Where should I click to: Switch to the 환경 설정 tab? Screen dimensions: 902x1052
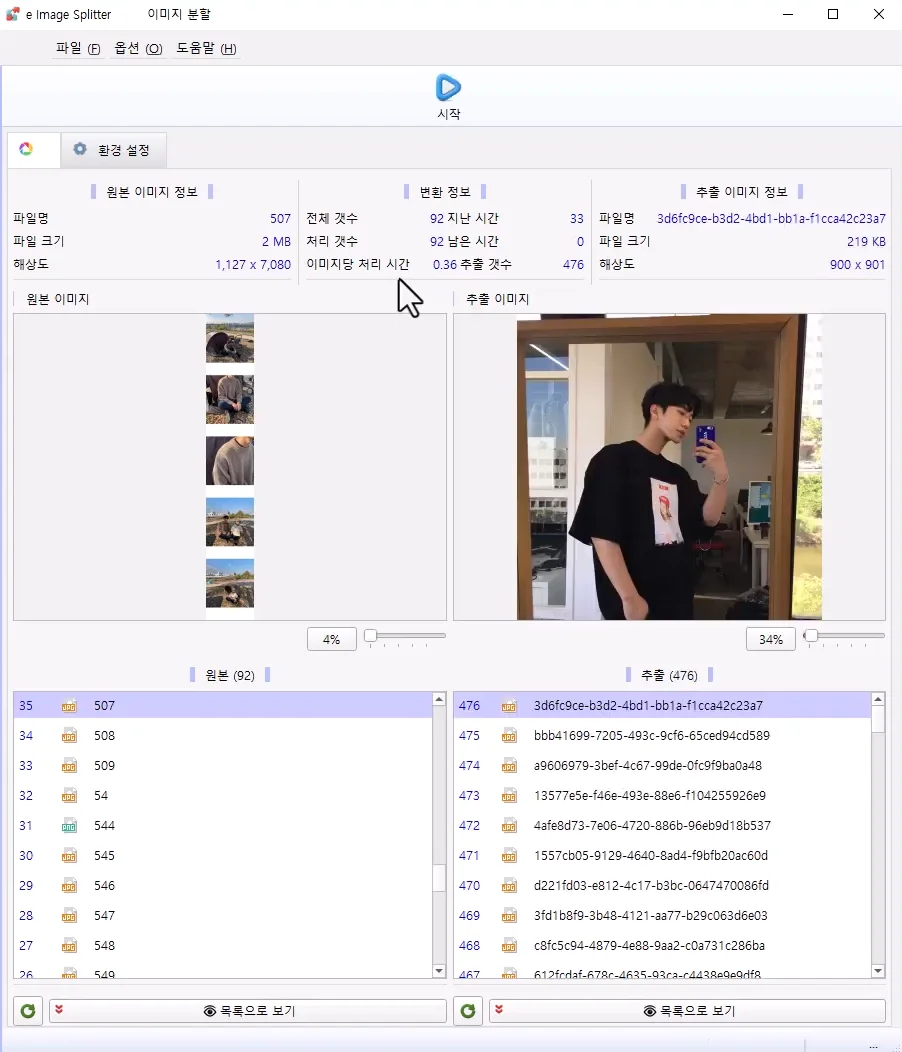[113, 150]
